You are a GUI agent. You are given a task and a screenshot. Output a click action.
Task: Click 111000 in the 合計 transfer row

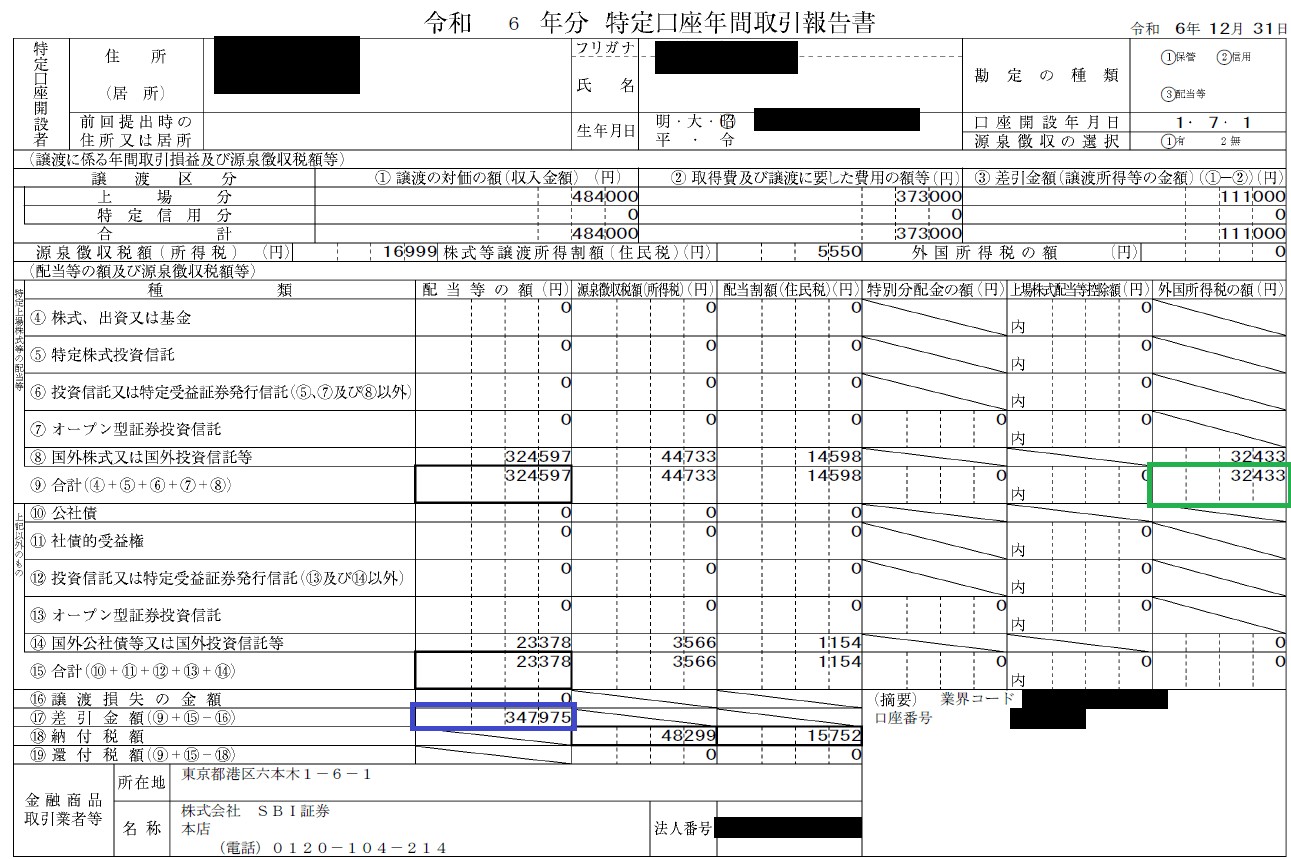click(1252, 233)
